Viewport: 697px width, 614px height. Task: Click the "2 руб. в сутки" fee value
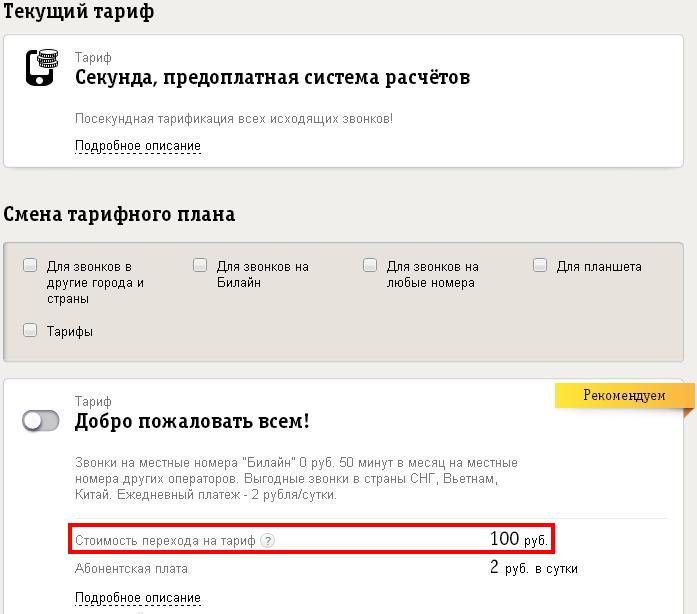(x=533, y=568)
